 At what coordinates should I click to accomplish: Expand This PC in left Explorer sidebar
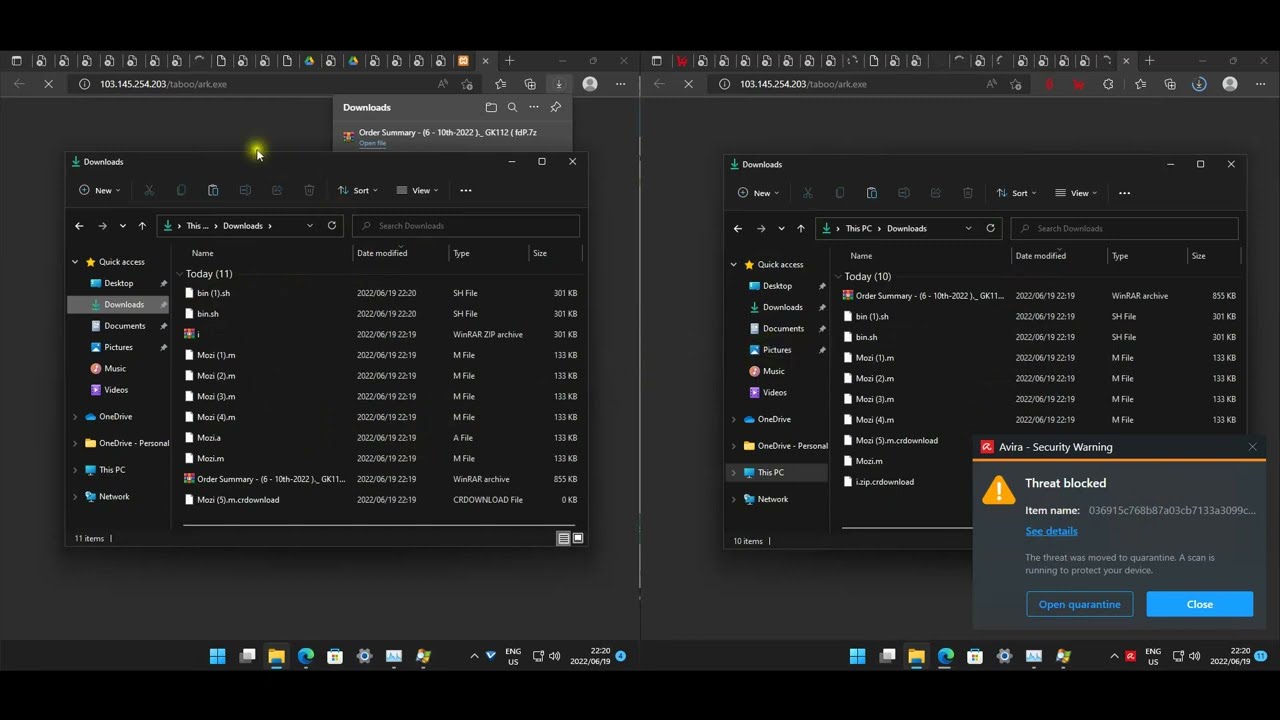(75, 470)
